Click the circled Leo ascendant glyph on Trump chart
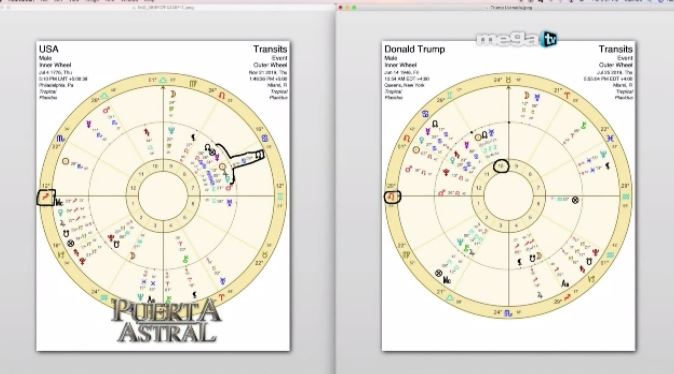The width and height of the screenshot is (674, 374). pos(392,197)
